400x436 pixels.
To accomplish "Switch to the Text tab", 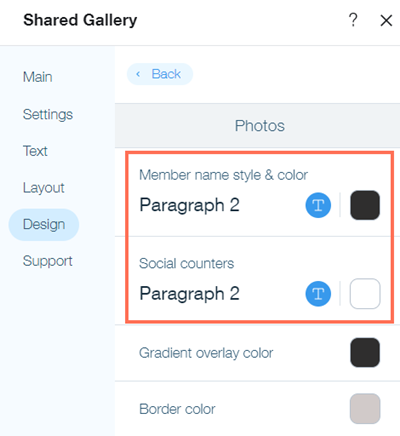I will pos(35,151).
